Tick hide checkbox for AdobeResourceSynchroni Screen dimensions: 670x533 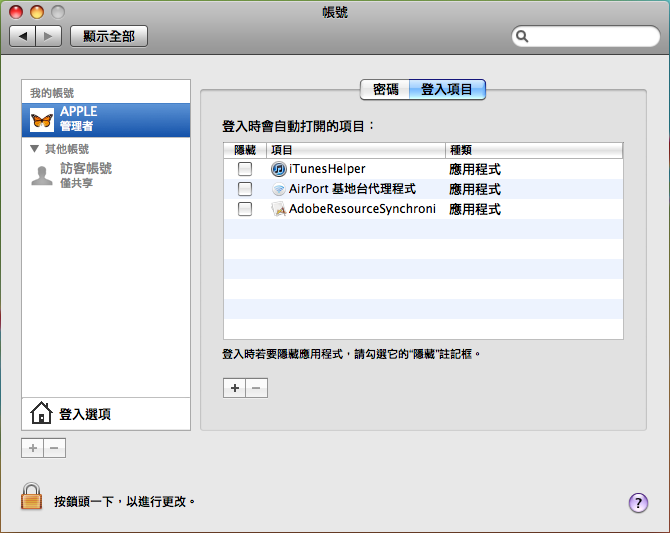(245, 209)
